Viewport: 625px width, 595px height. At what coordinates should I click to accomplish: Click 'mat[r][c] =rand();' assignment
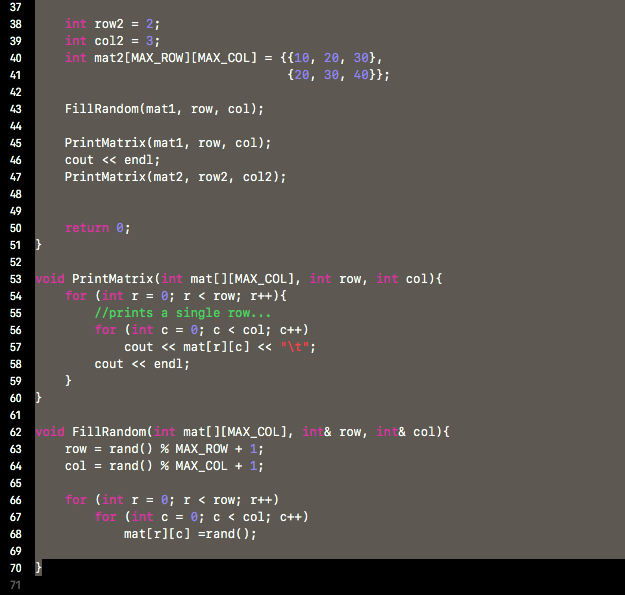coord(190,534)
